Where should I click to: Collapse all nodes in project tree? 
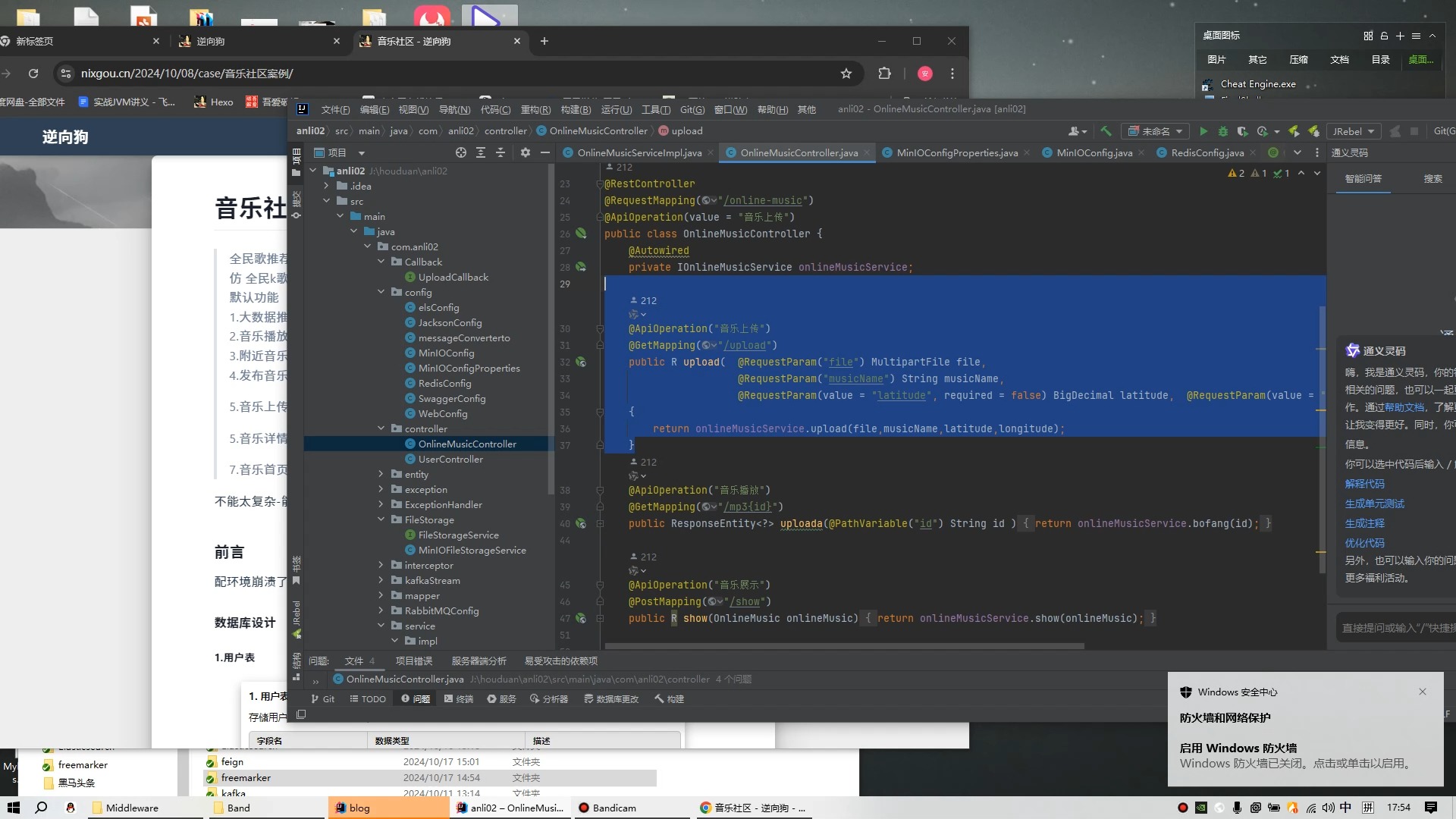point(500,152)
